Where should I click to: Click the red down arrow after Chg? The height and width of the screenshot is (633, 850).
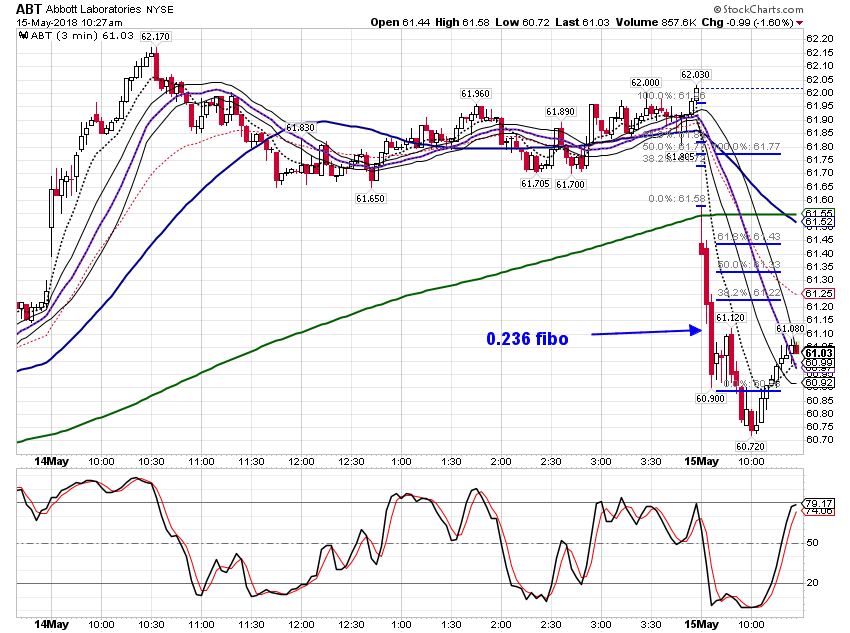click(800, 23)
